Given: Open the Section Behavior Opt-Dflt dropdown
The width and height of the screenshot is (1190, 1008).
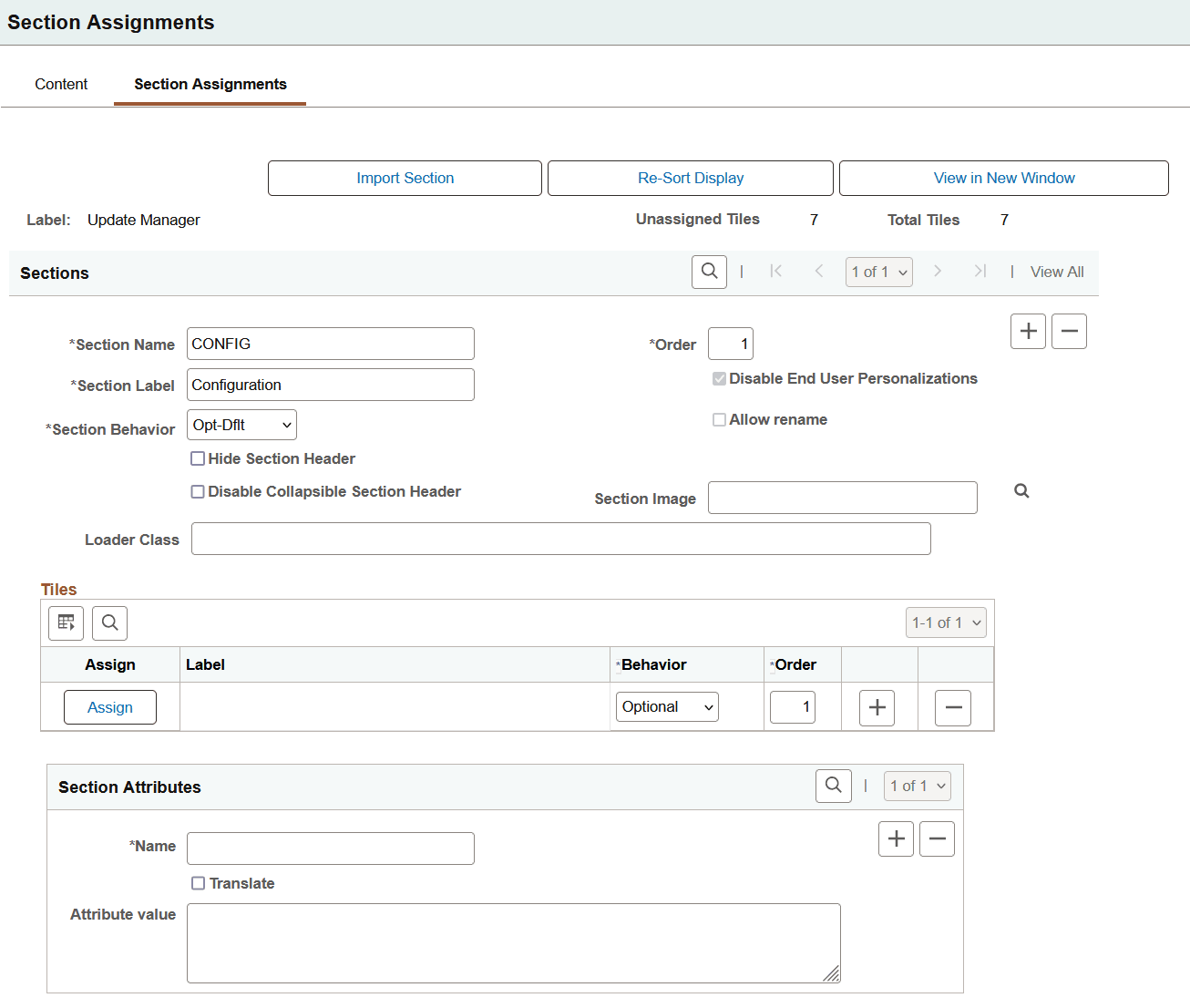Looking at the screenshot, I should 241,424.
